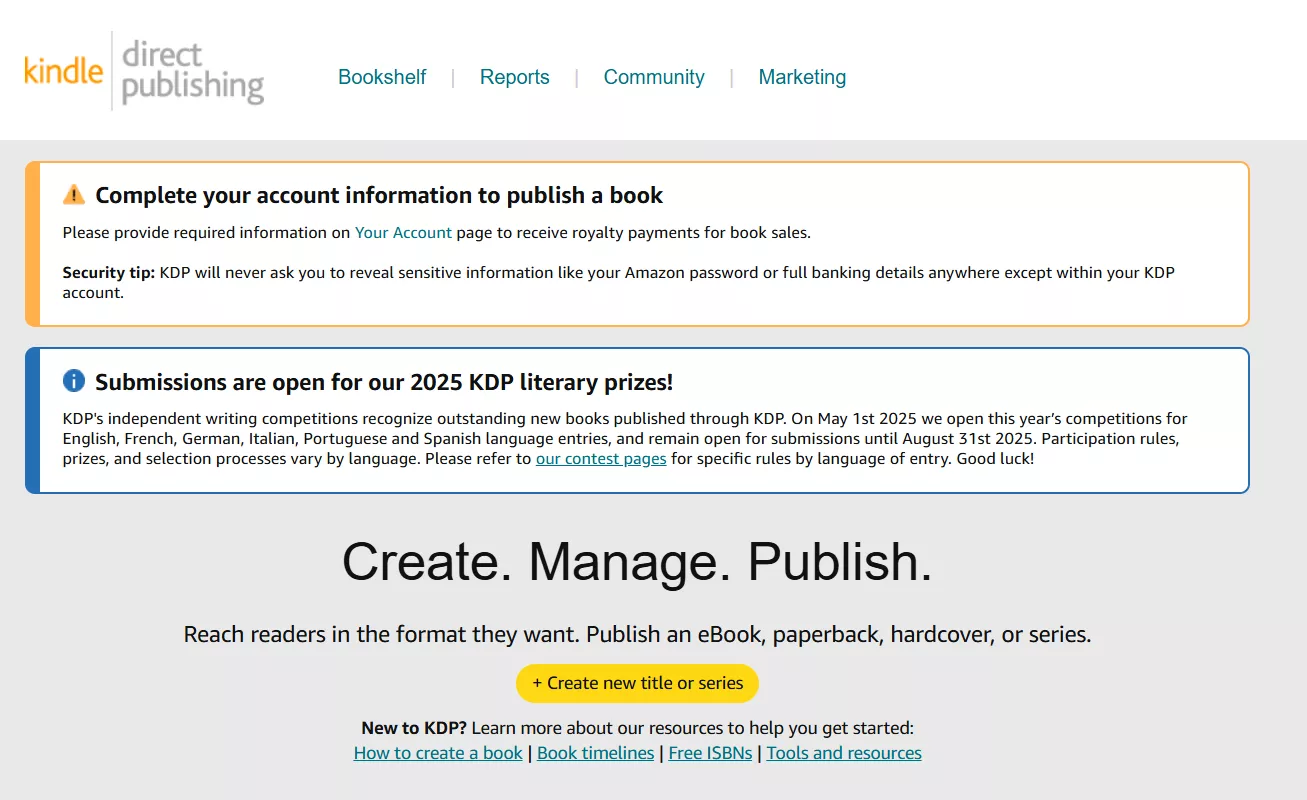Go to the Reports section

[x=514, y=77]
